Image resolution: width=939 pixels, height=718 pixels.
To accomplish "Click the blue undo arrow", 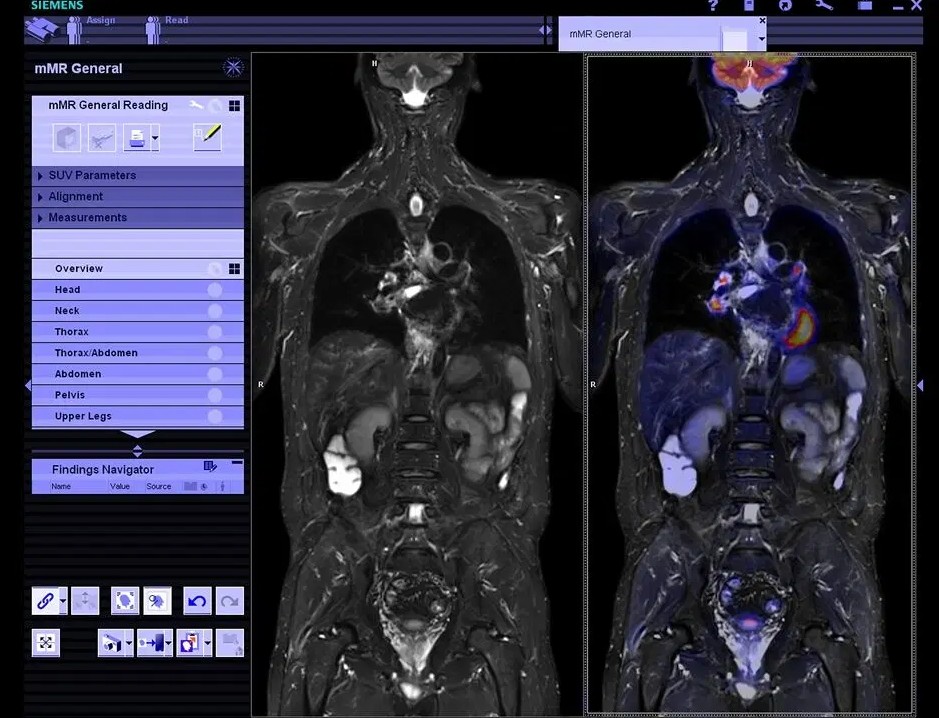I will (197, 601).
